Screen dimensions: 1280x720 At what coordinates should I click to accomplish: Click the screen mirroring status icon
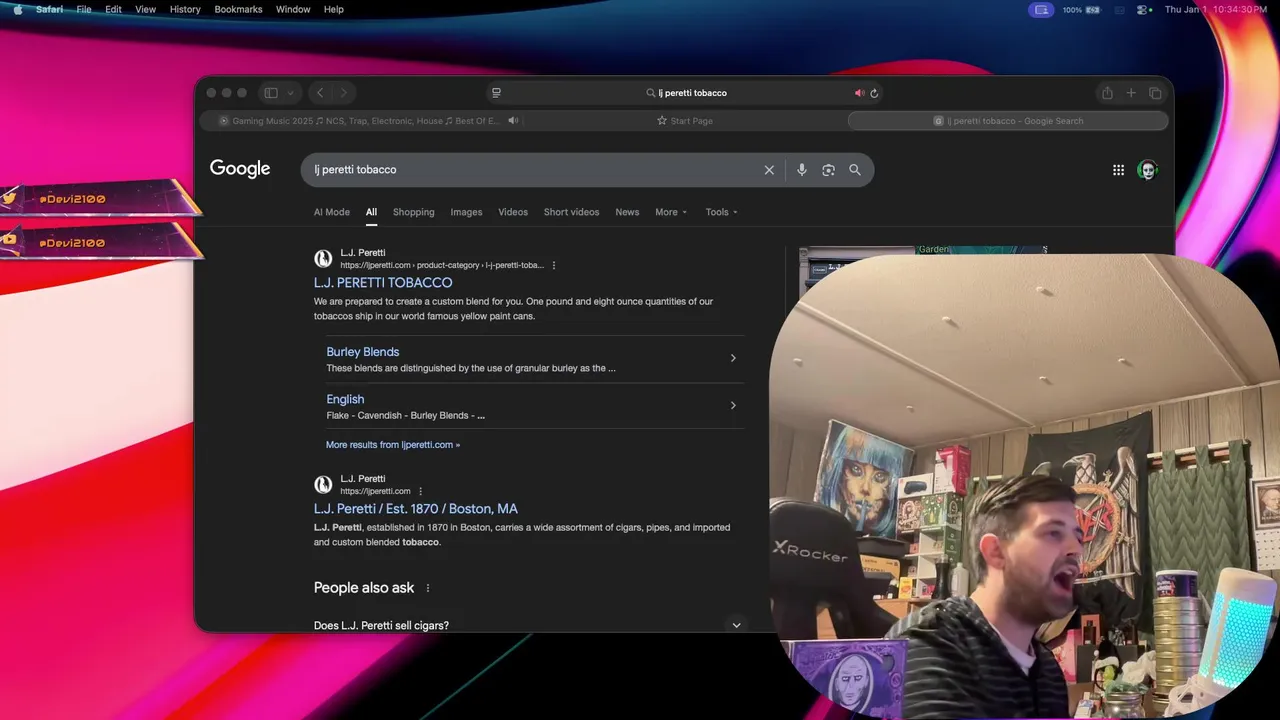1041,9
